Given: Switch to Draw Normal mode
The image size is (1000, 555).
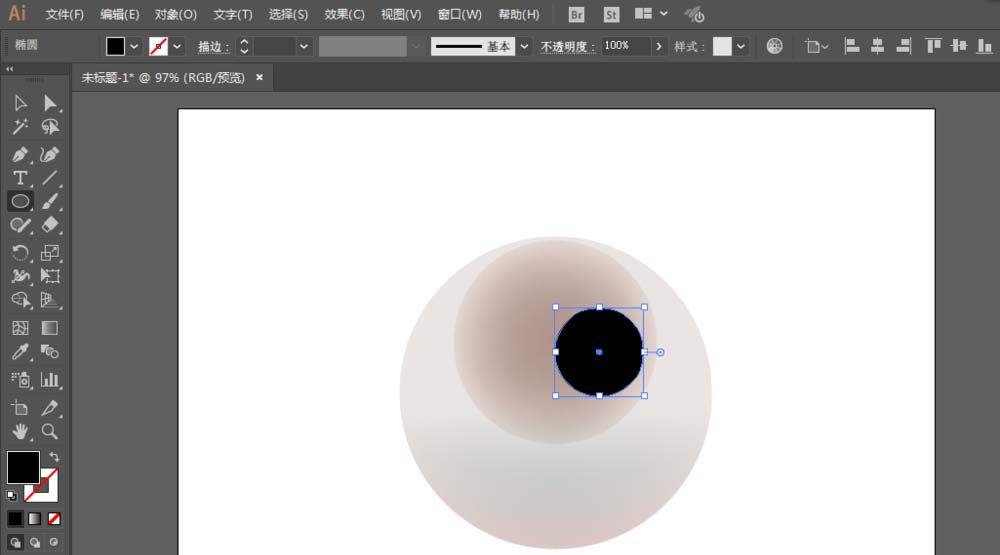Looking at the screenshot, I should pyautogui.click(x=15, y=542).
